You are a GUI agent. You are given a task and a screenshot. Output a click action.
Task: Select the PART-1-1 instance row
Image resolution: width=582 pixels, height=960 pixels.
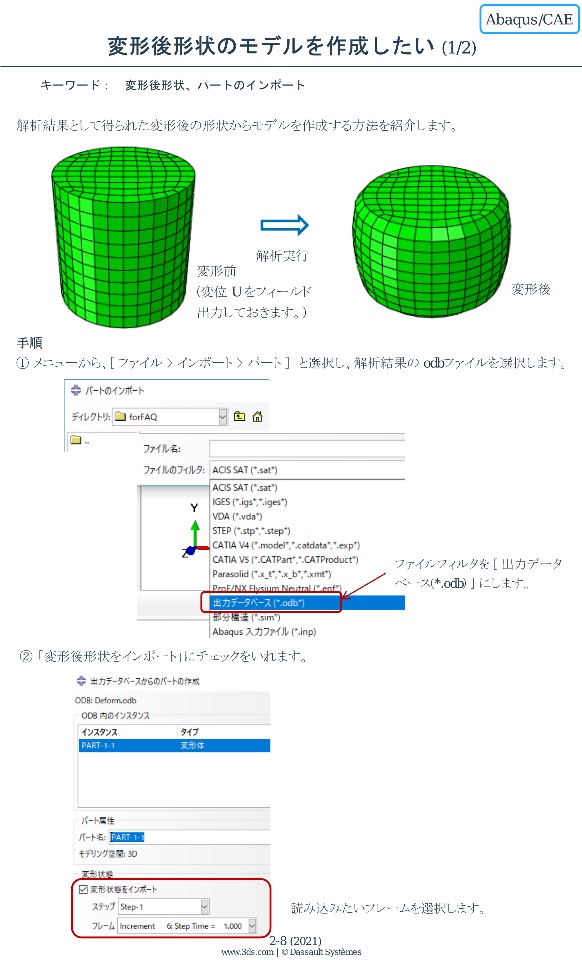tap(175, 745)
